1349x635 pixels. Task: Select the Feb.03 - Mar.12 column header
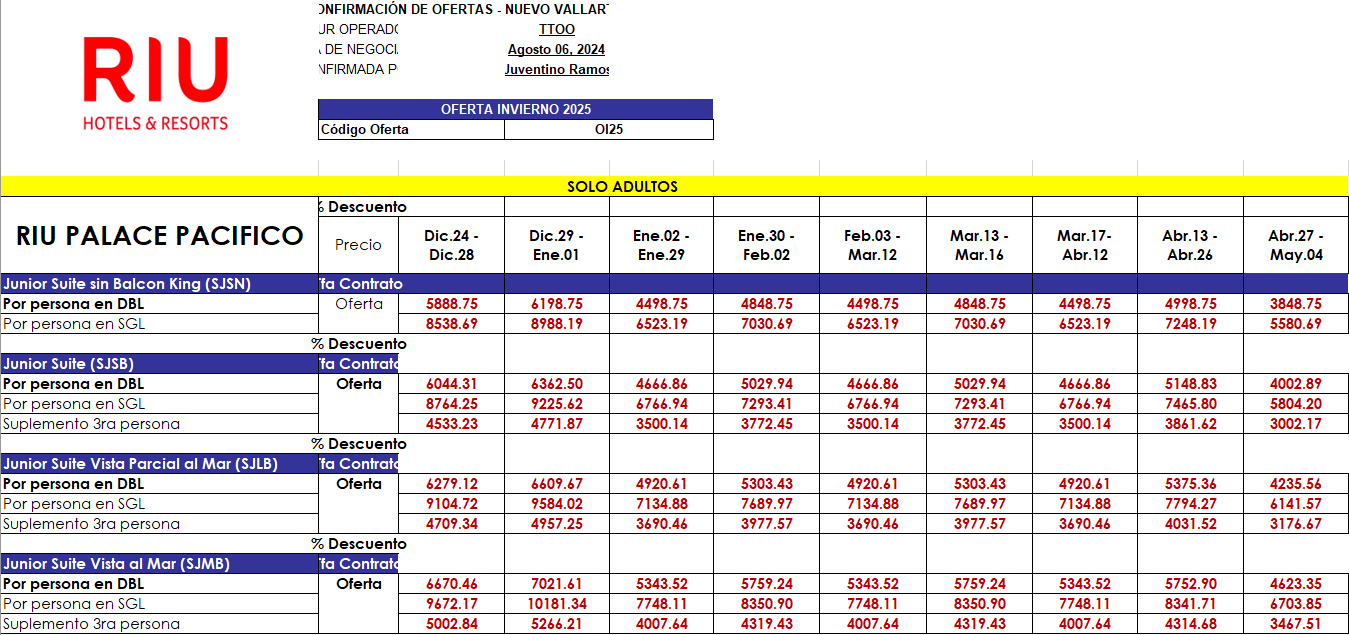pos(872,245)
